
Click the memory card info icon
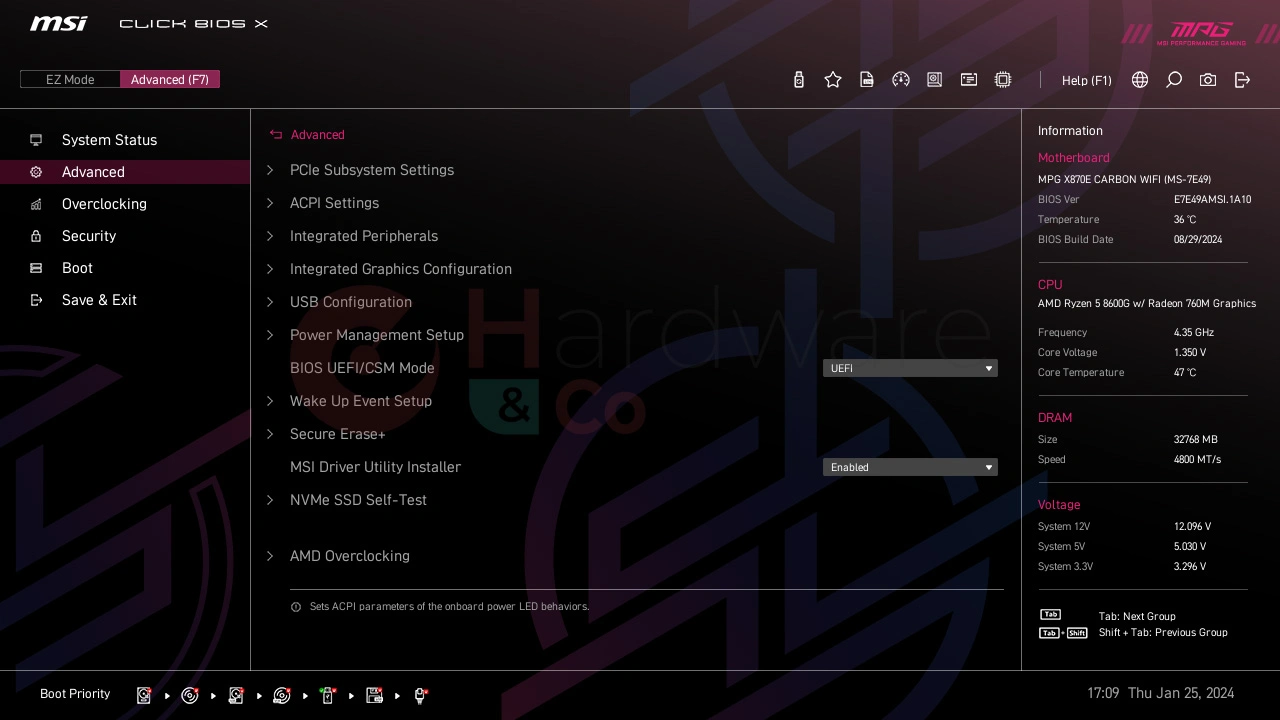969,80
